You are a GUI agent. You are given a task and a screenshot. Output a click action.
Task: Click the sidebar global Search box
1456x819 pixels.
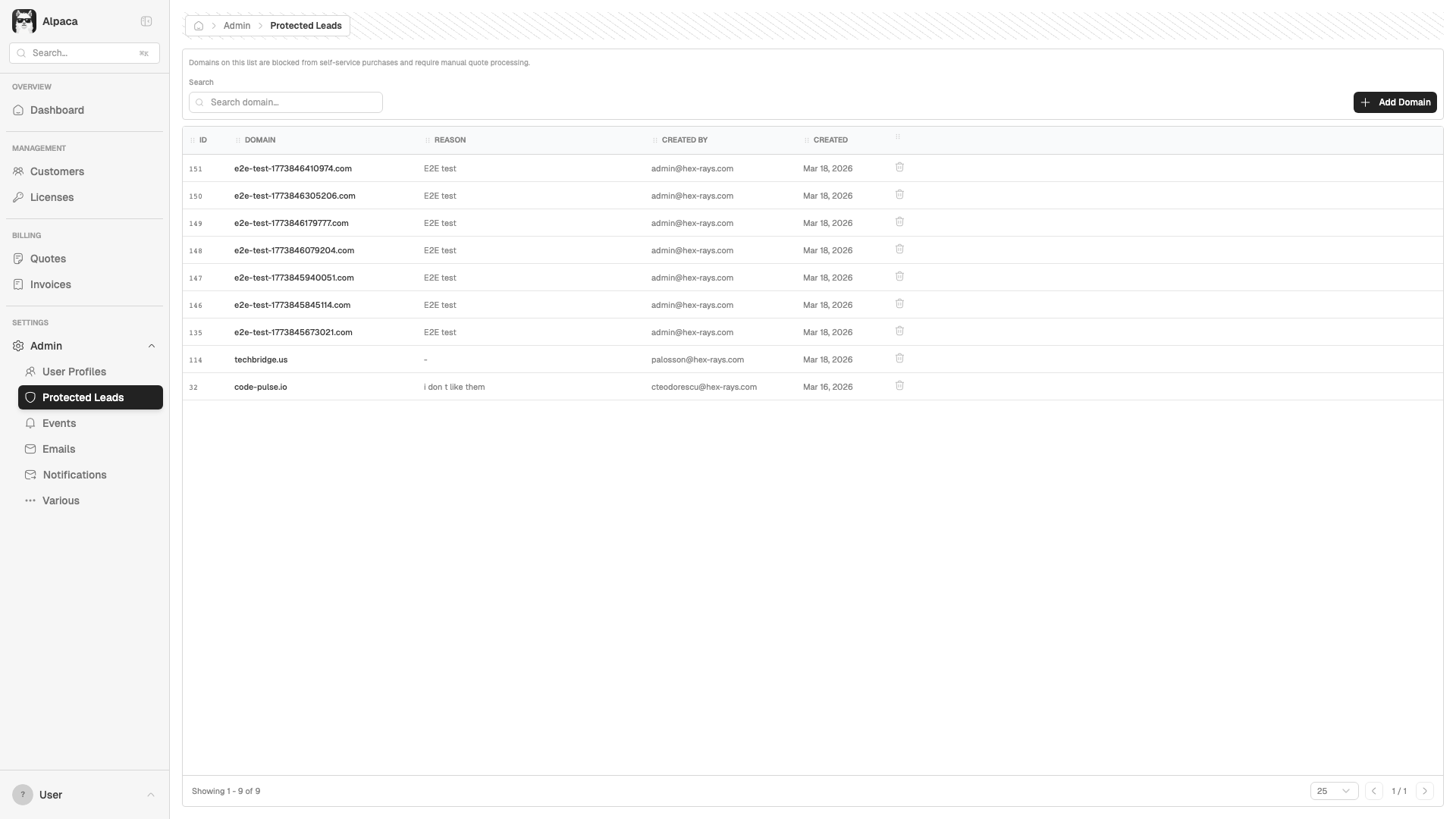tap(83, 53)
